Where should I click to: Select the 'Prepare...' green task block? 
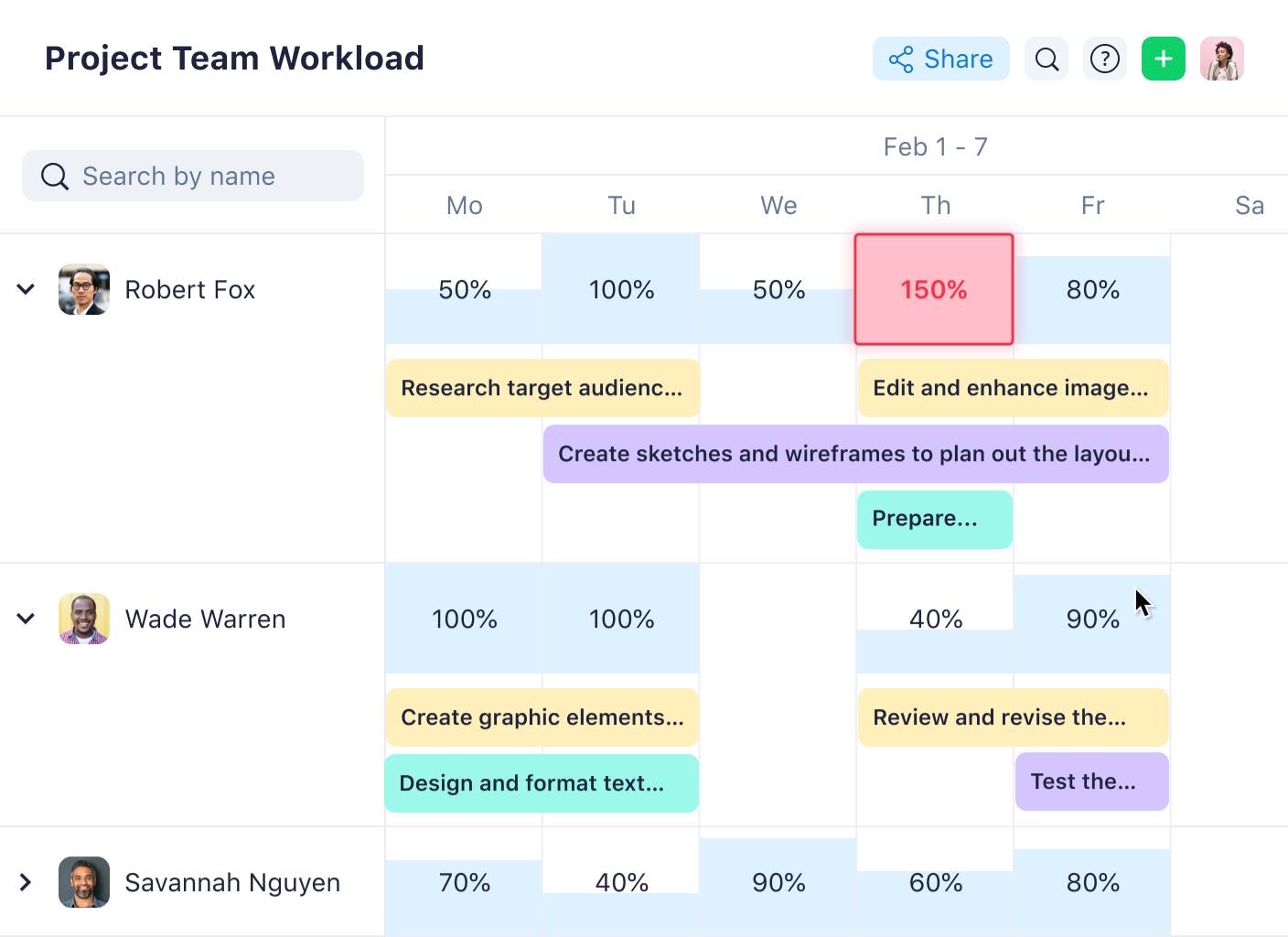(x=934, y=519)
